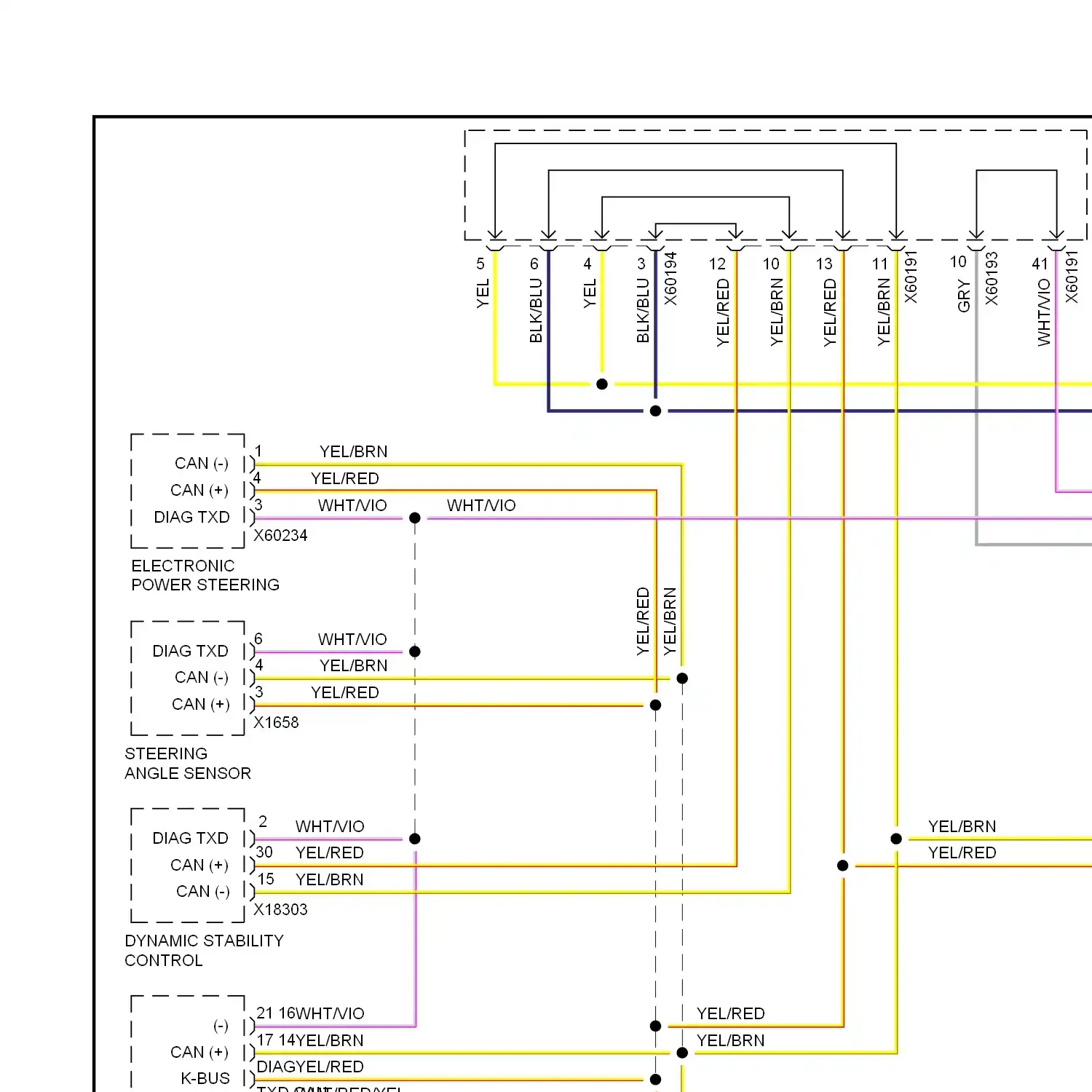Select the ELECTRONIC POWER STEERING module title
The width and height of the screenshot is (1092, 1092).
point(205,575)
